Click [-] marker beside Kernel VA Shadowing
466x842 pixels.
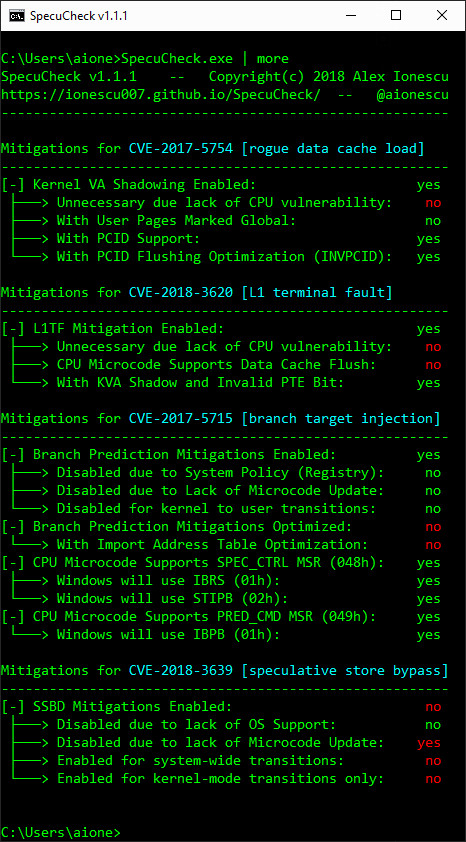(13, 185)
